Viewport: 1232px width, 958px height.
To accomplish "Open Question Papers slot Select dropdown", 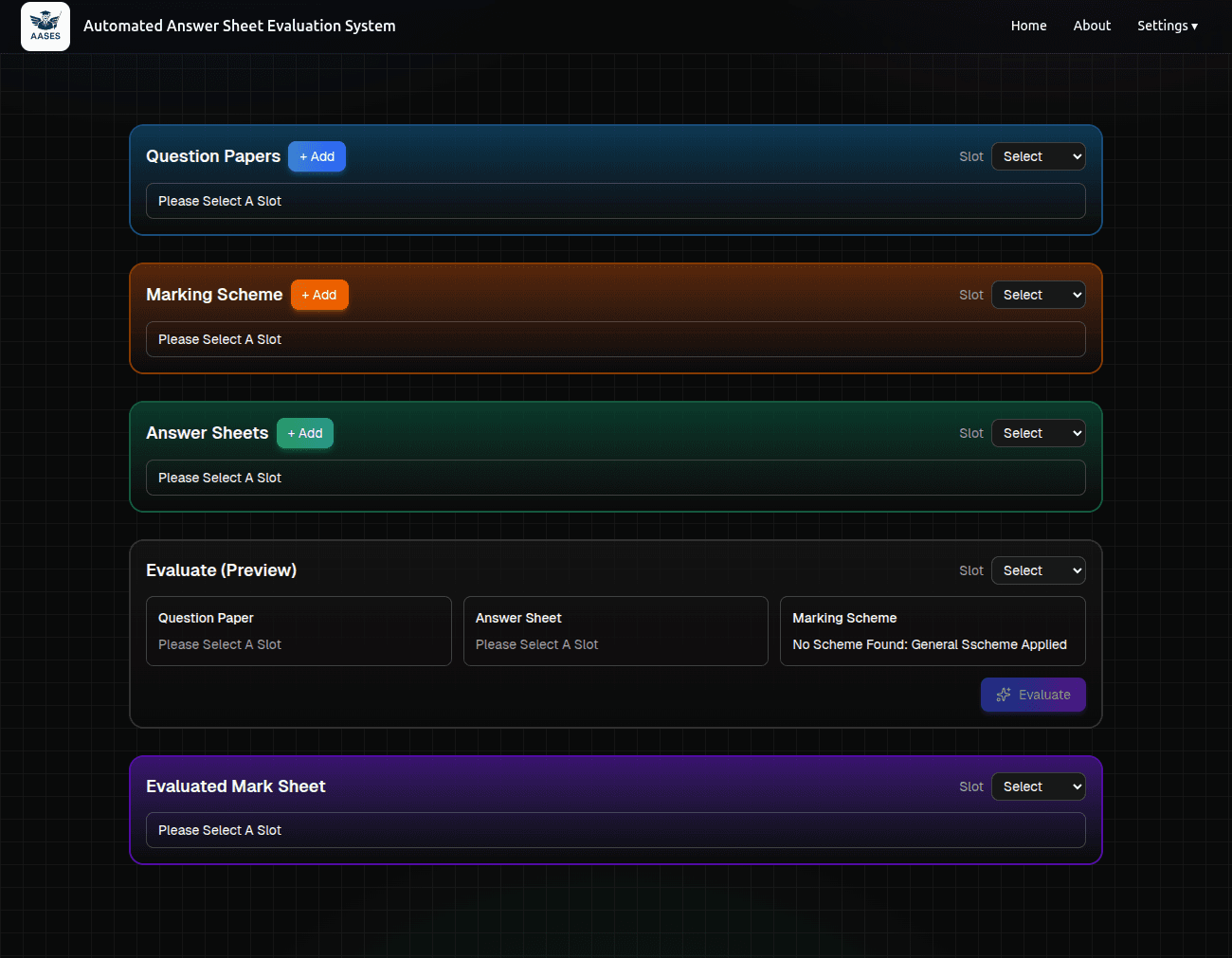I will coord(1038,156).
